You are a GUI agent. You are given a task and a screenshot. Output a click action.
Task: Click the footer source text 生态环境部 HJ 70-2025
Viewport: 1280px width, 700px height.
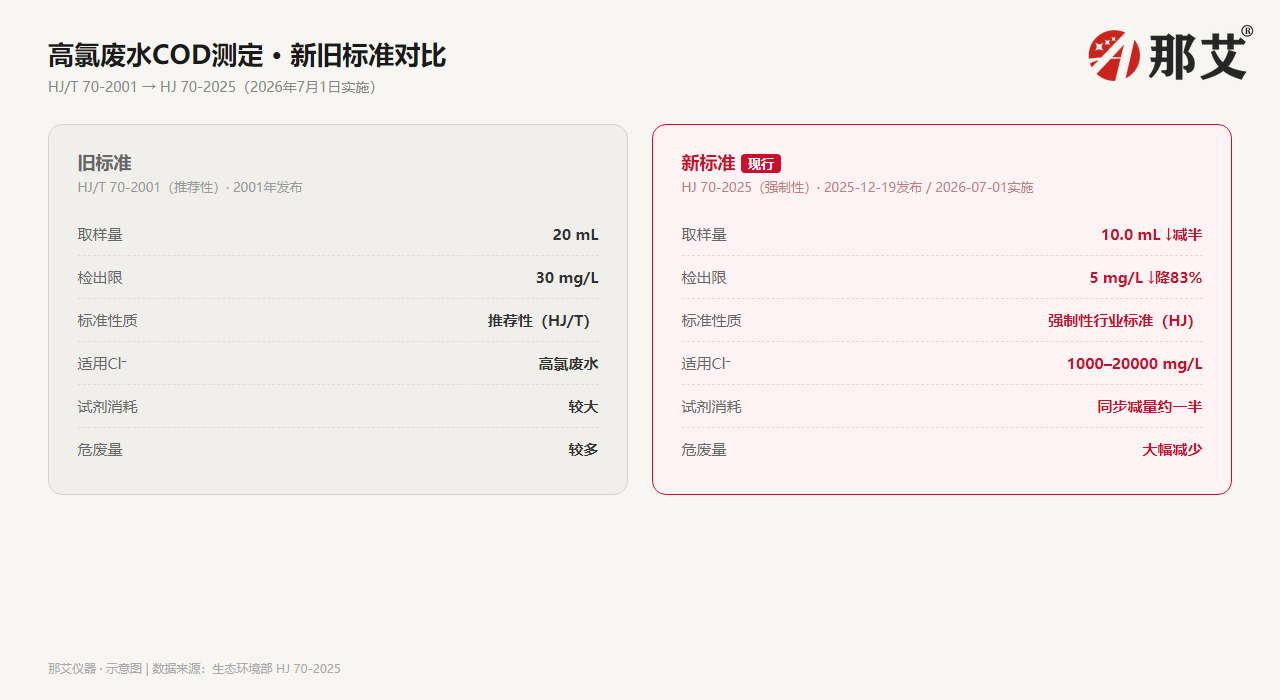277,669
